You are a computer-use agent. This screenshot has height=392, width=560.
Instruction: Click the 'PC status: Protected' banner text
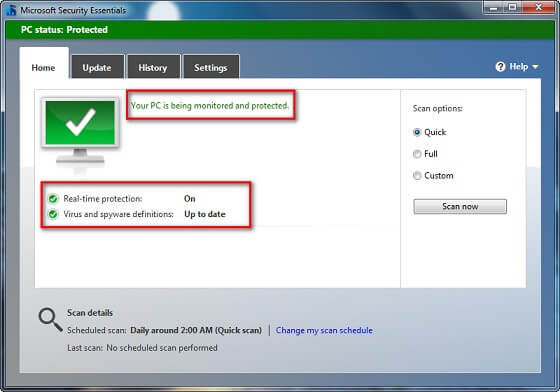tap(64, 30)
